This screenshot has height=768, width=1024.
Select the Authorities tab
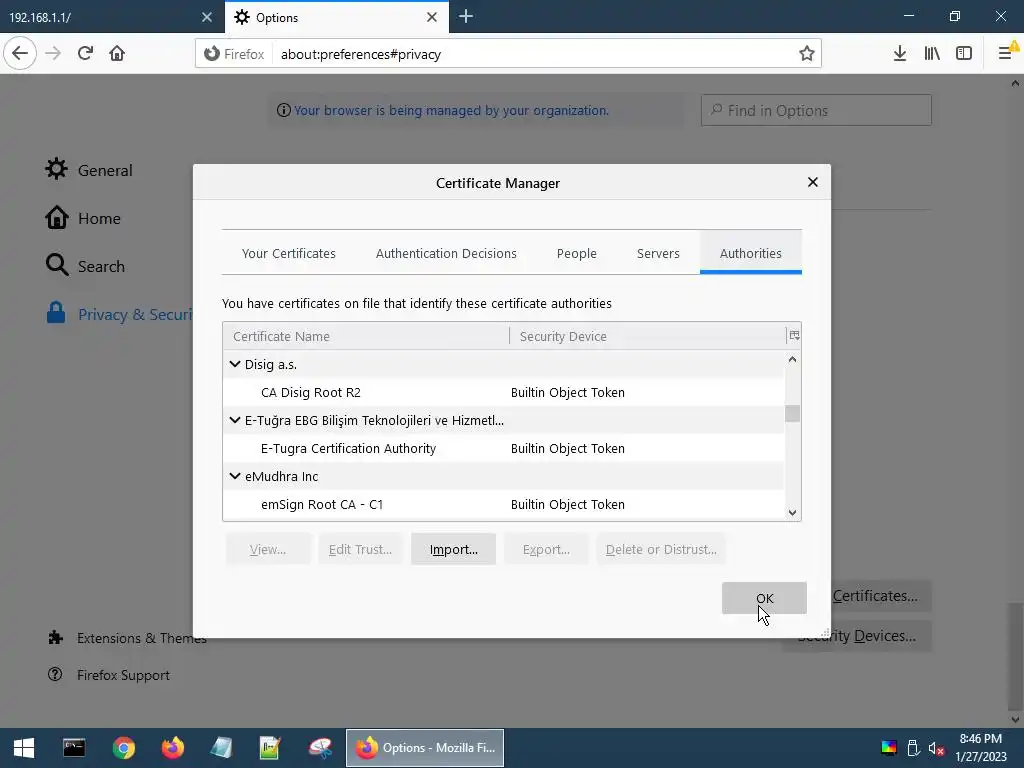(x=750, y=253)
